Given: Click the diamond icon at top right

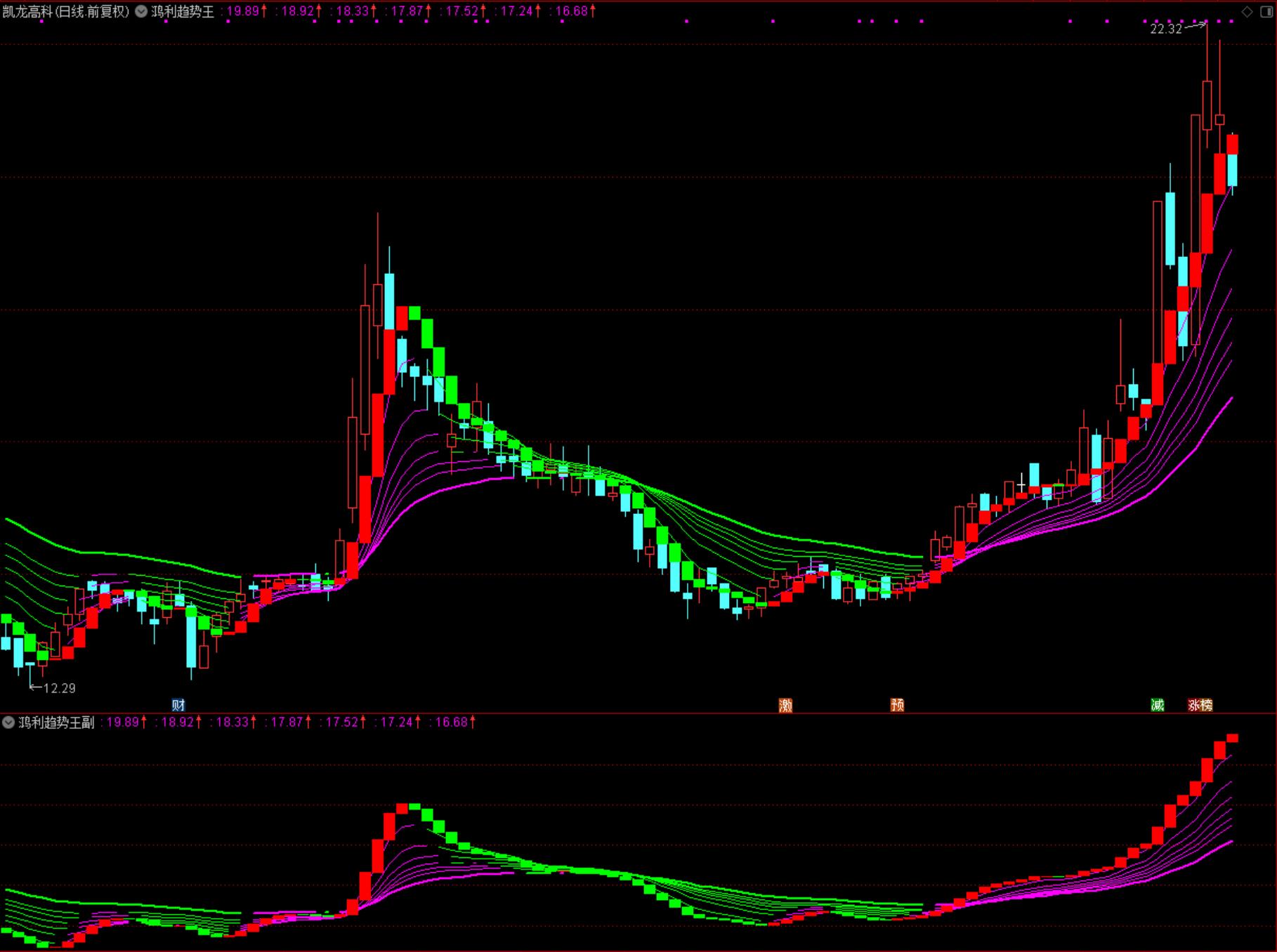Looking at the screenshot, I should [x=1247, y=12].
